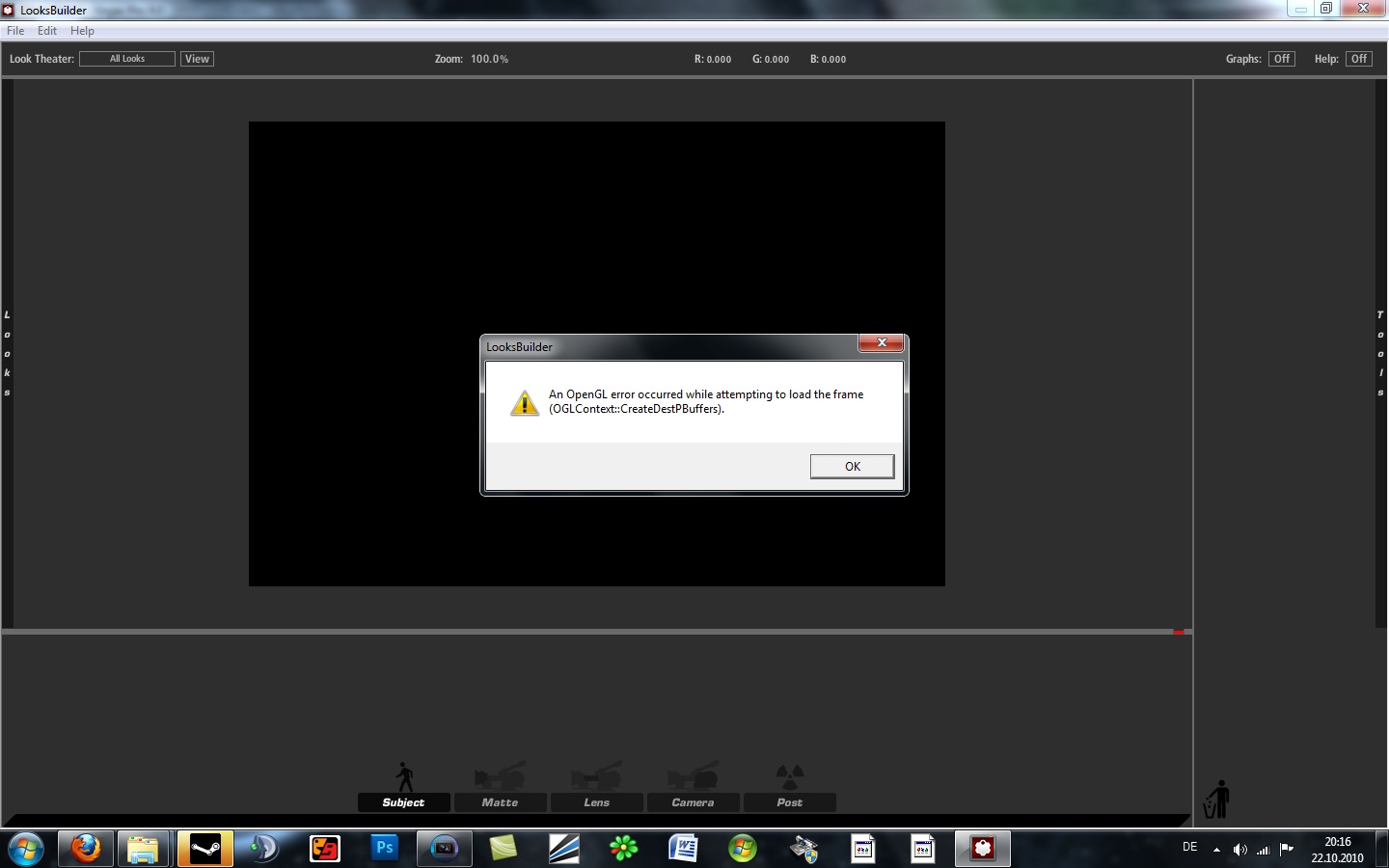Click the warning icon in error dialog
This screenshot has height=868, width=1389.
524,402
